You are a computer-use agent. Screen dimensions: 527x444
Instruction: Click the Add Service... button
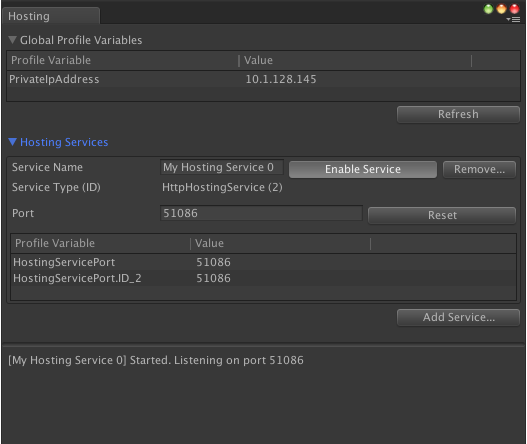point(458,317)
